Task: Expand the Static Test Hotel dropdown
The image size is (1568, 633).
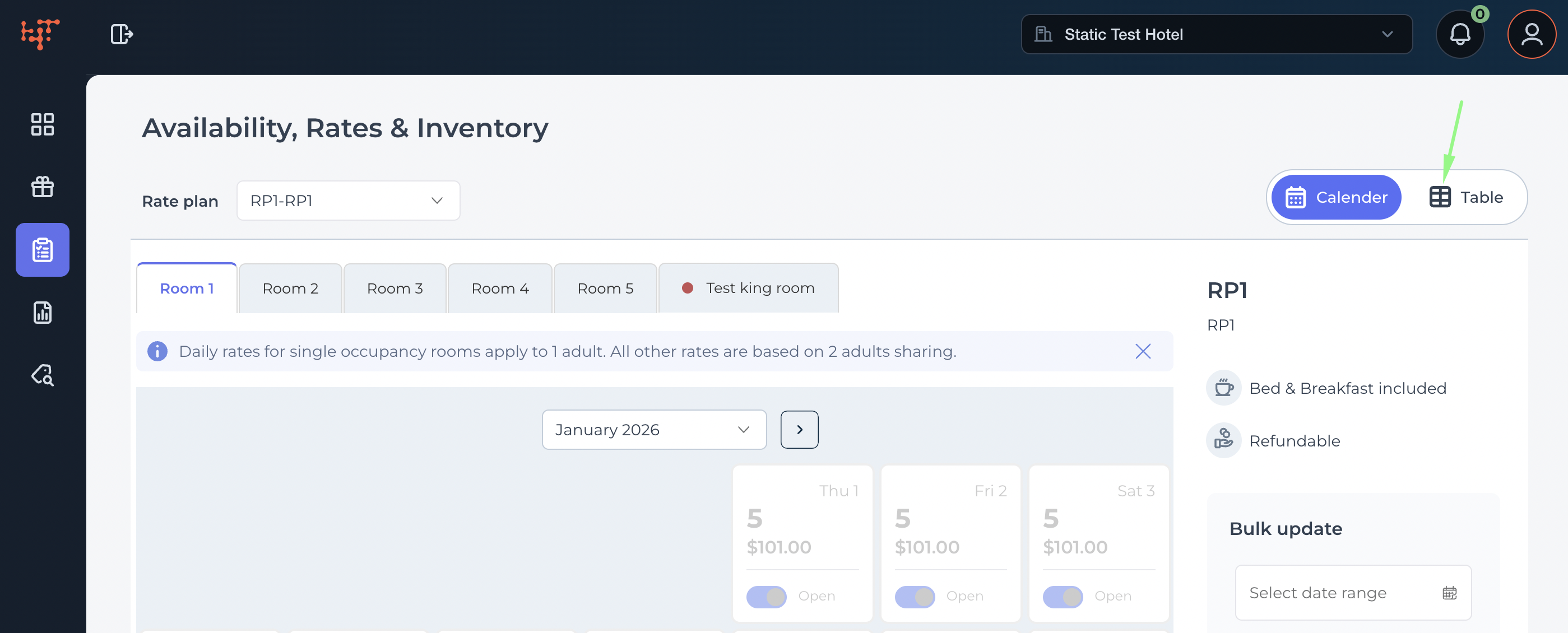Action: coord(1216,34)
